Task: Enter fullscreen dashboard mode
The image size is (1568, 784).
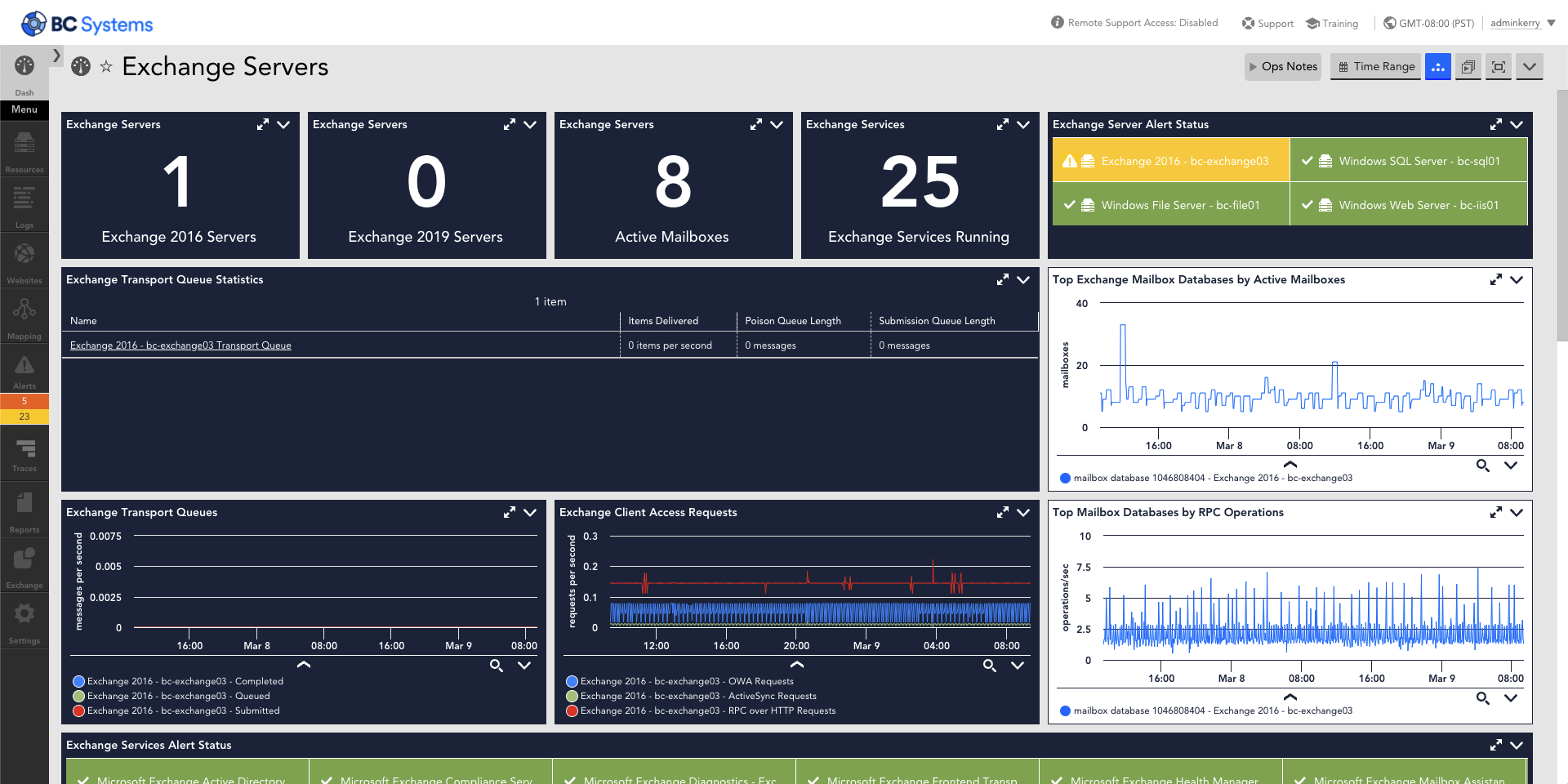Action: pyautogui.click(x=1499, y=67)
